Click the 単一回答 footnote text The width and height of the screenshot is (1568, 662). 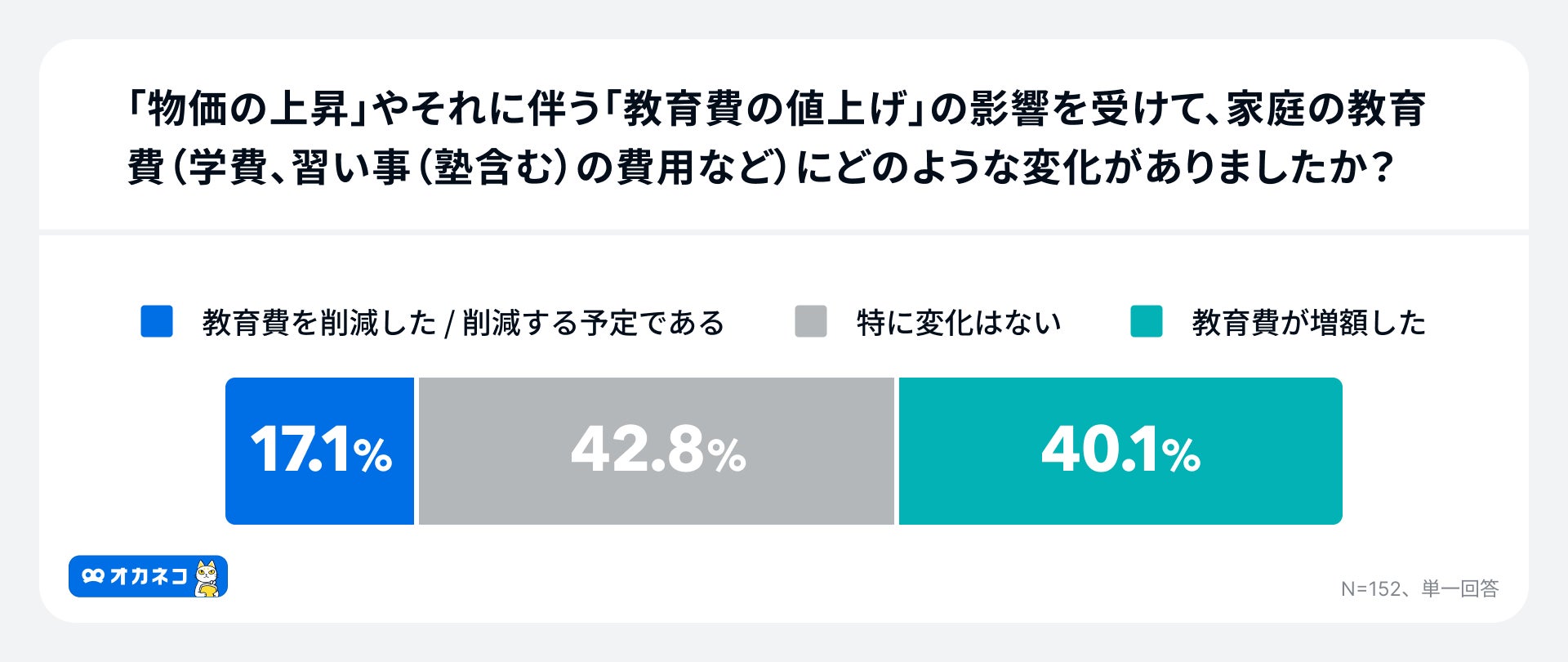click(x=1460, y=588)
